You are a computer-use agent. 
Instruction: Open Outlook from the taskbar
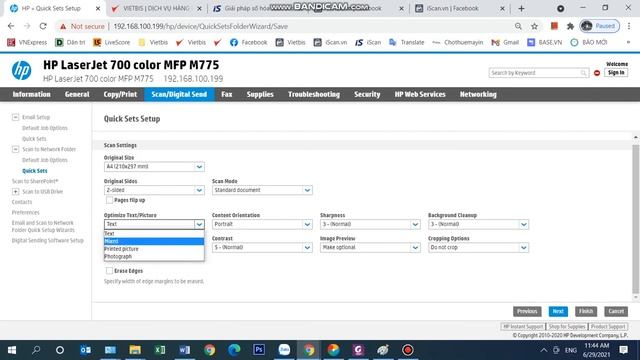(x=85, y=350)
